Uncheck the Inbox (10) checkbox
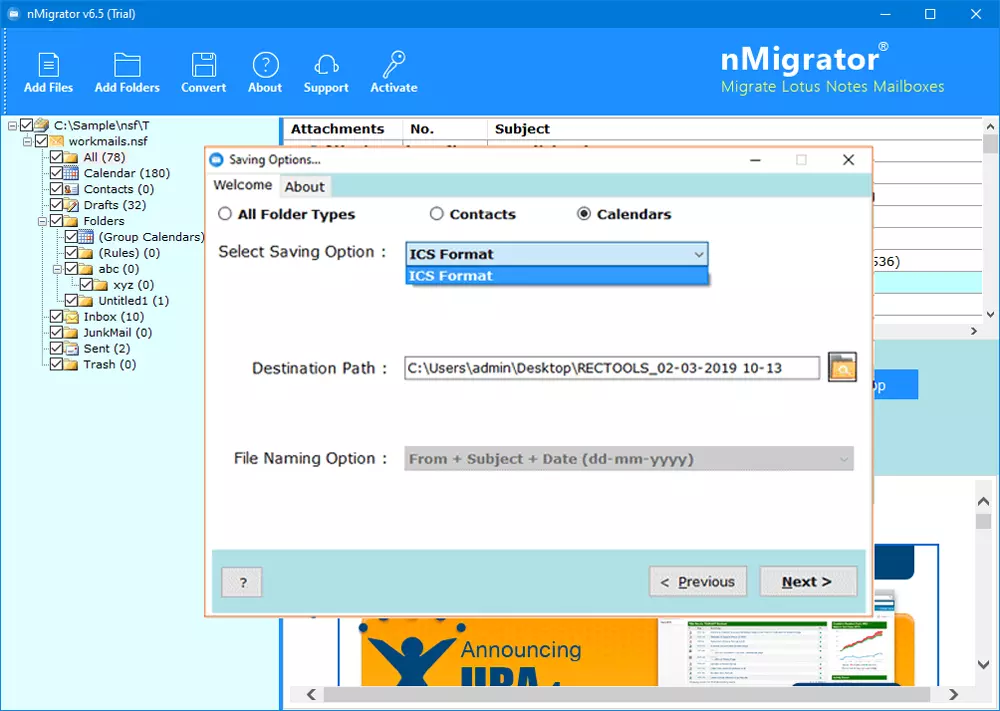Viewport: 1000px width, 711px height. [56, 317]
